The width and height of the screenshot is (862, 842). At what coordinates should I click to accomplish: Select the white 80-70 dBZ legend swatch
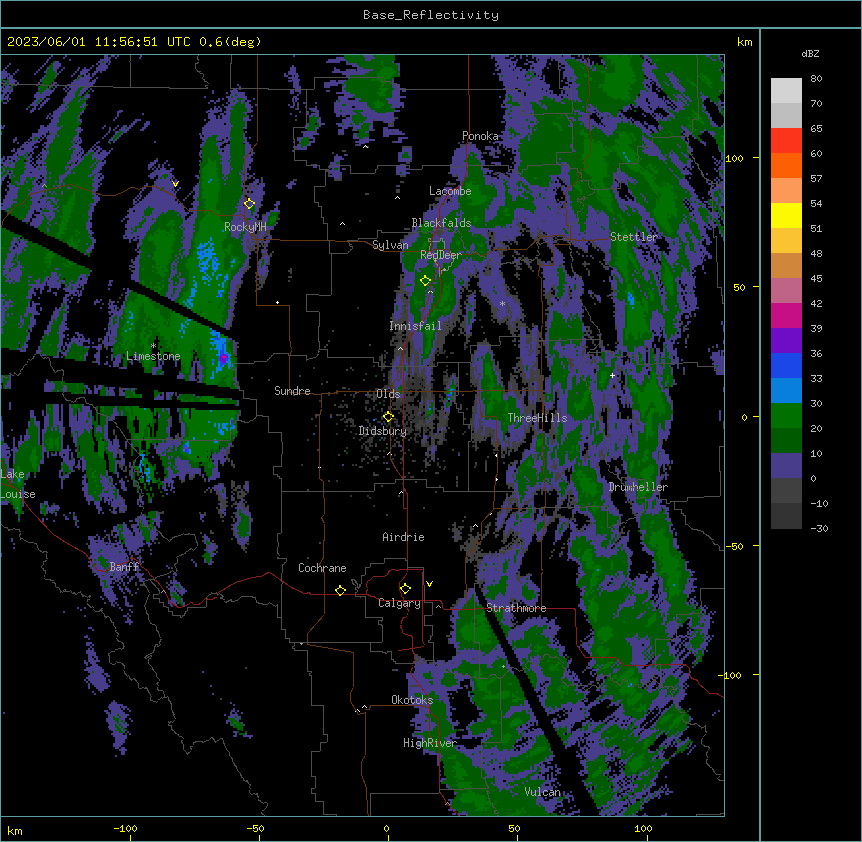point(786,91)
